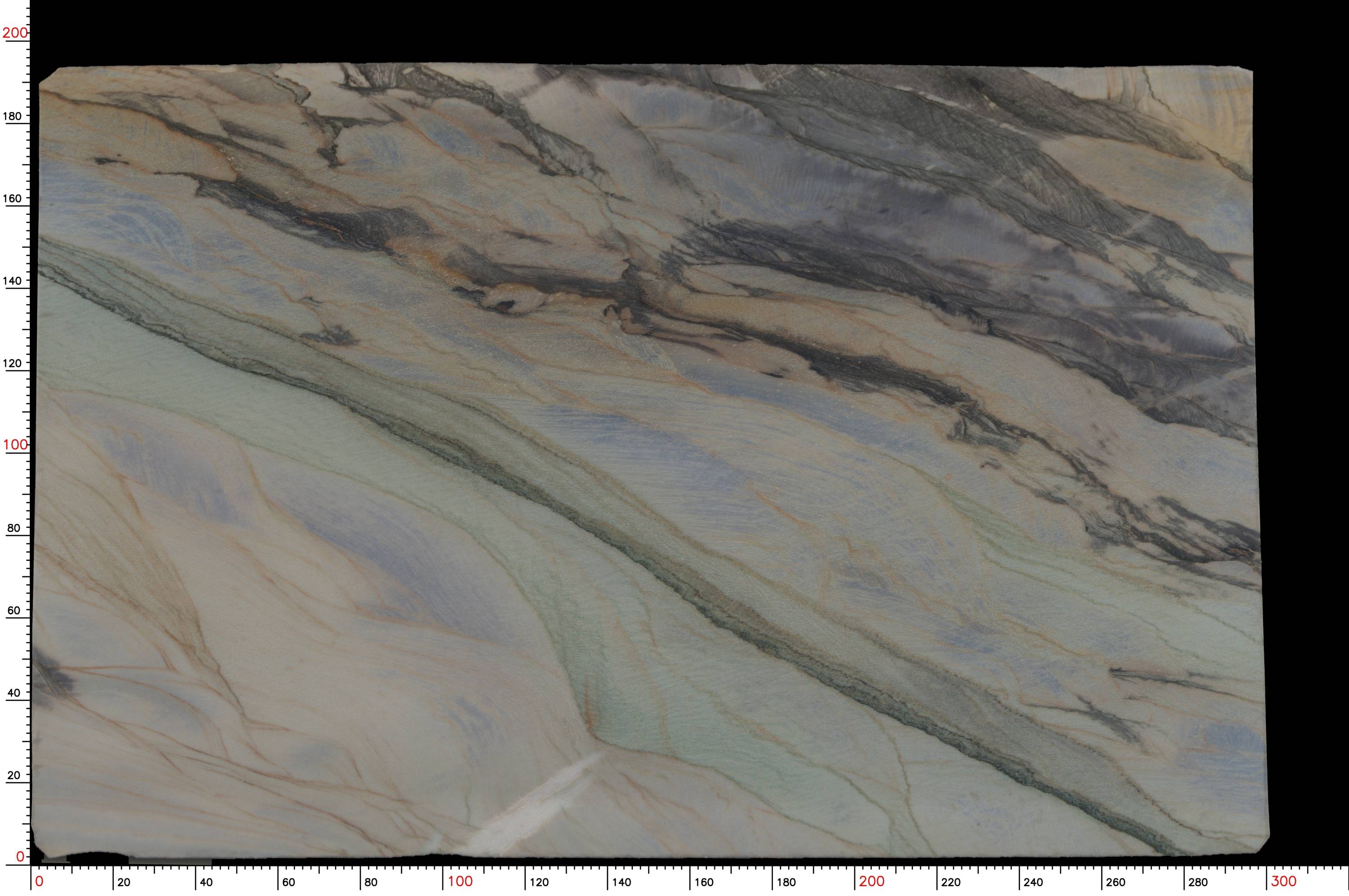Click the 140 label on the vertical ruler

click(x=13, y=281)
